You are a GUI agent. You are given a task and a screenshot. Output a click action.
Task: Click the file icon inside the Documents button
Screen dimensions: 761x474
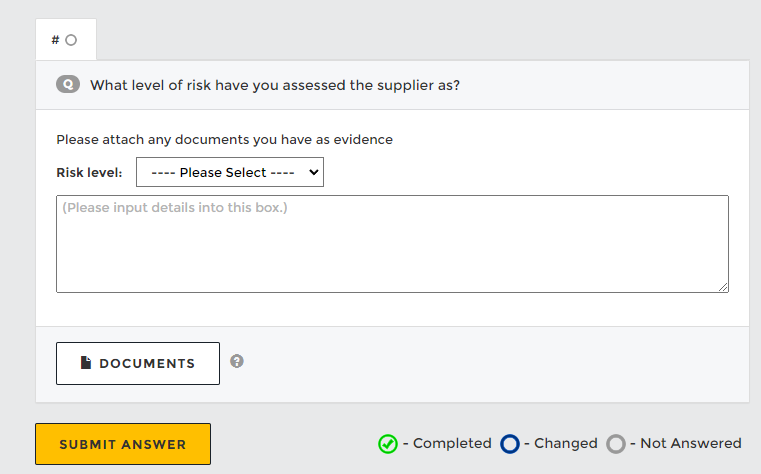point(86,363)
